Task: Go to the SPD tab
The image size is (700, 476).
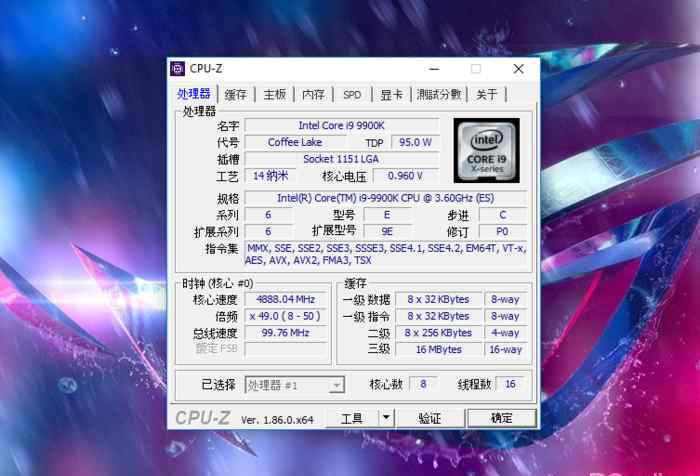Action: (x=352, y=95)
